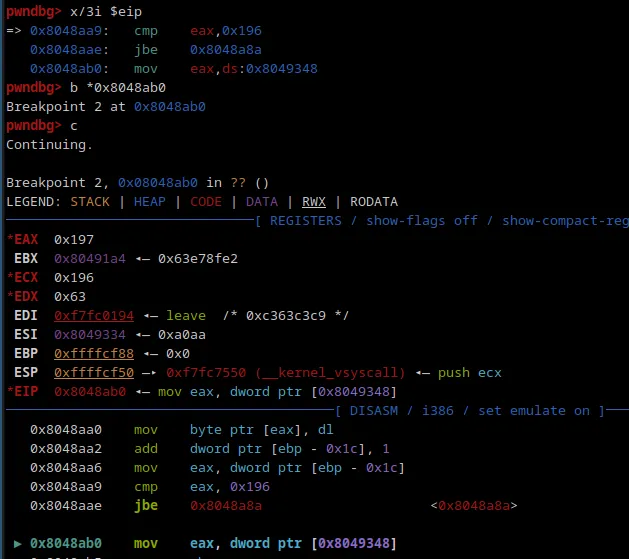Click the 'x/3i $eip' command text
The width and height of the screenshot is (629, 559).
pyautogui.click(x=106, y=12)
